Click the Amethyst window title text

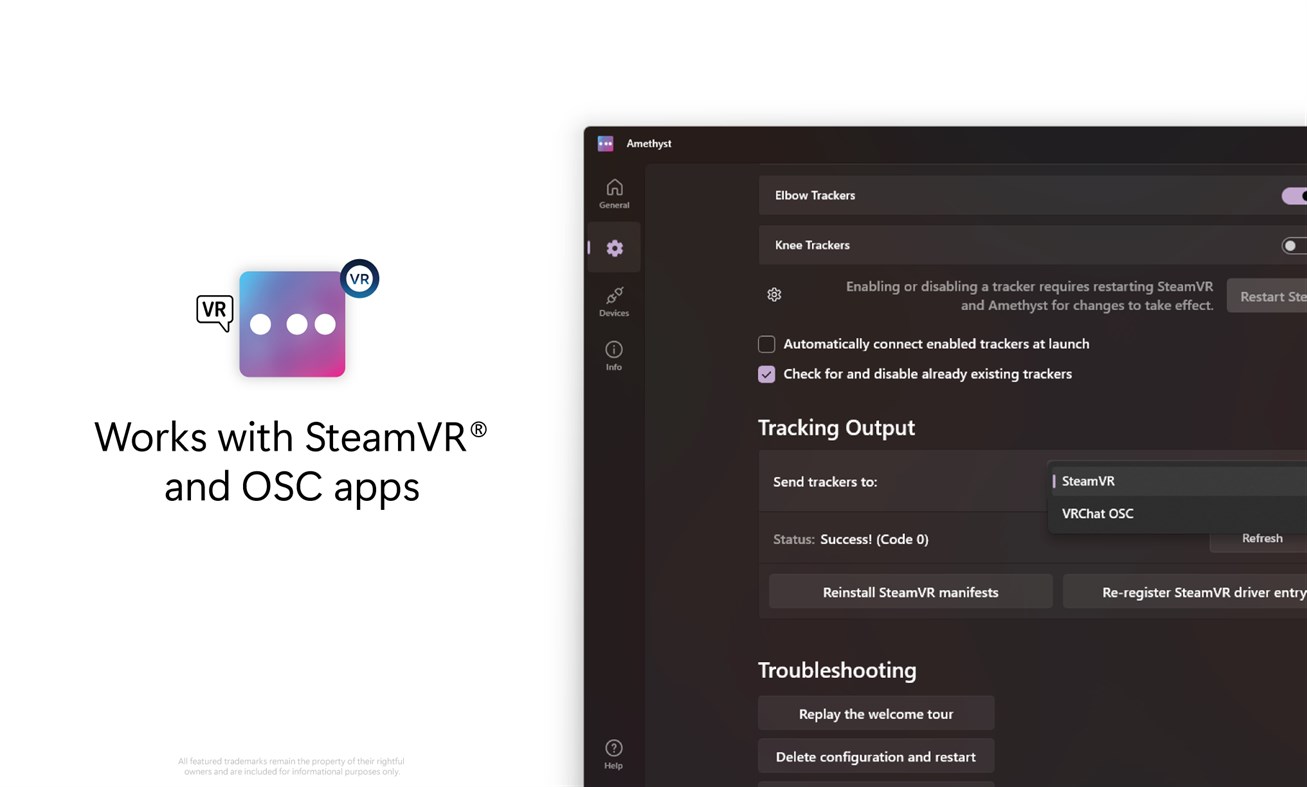[x=649, y=143]
